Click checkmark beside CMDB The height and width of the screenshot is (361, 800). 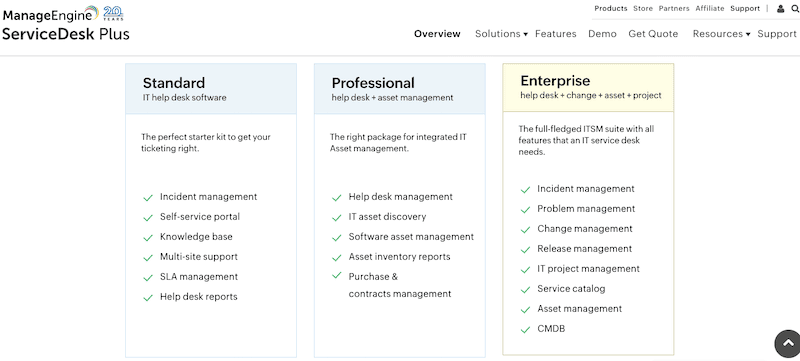pyautogui.click(x=525, y=330)
